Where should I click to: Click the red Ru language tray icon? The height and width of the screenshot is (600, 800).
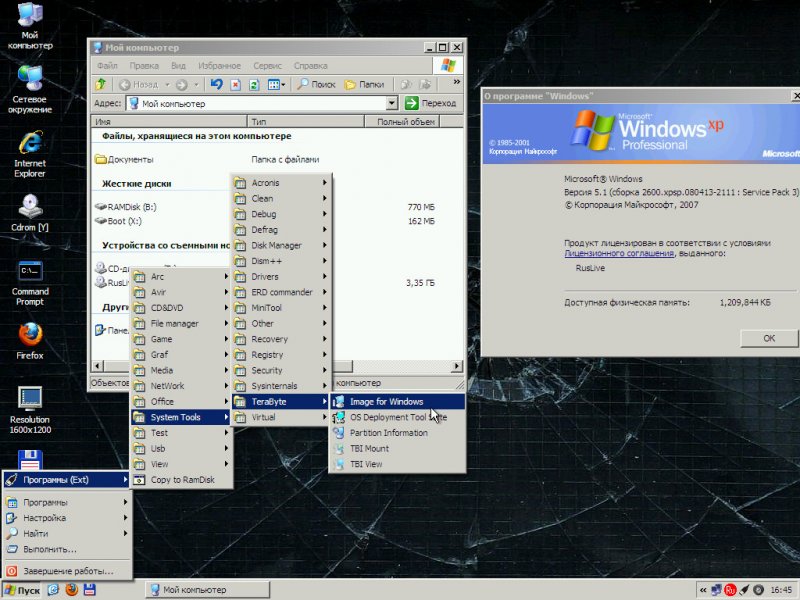[730, 590]
